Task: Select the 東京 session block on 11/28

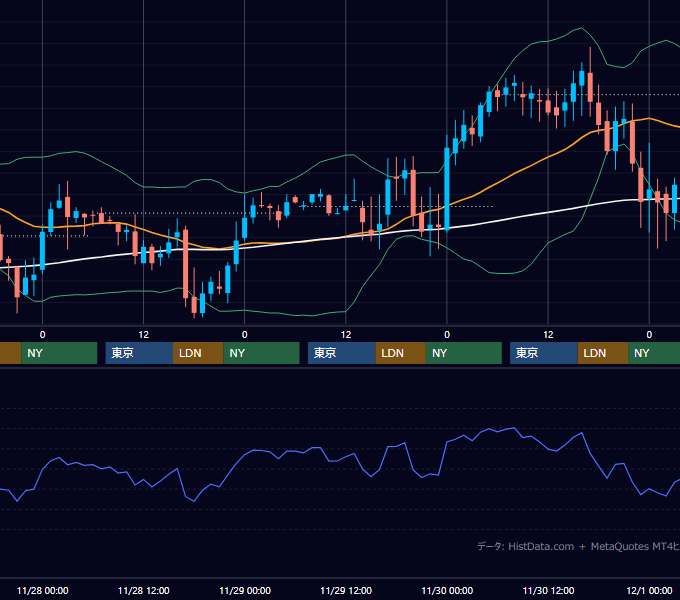Action: [x=139, y=353]
